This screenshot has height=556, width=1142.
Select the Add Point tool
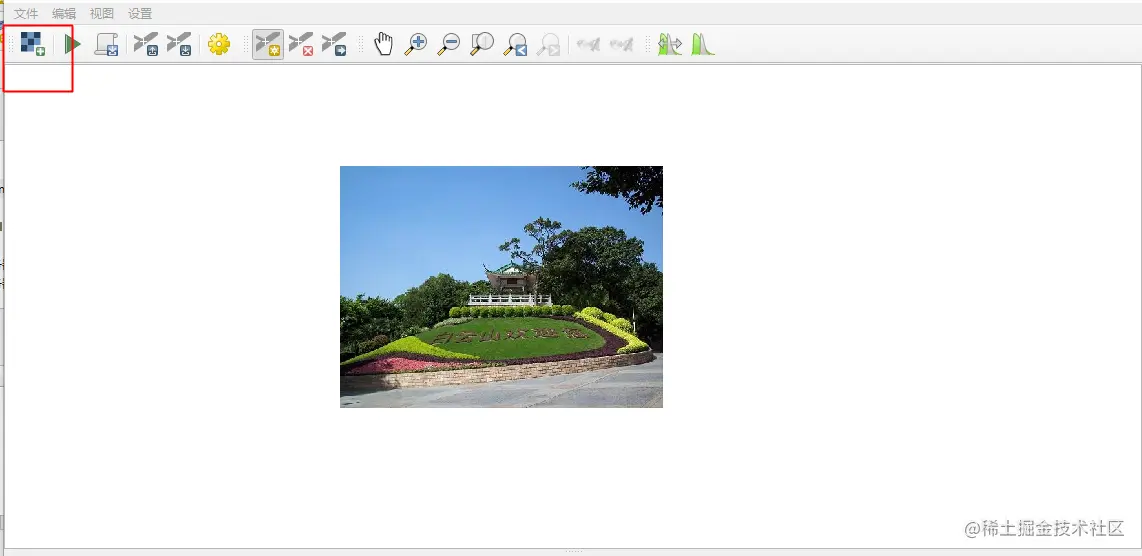click(x=267, y=44)
